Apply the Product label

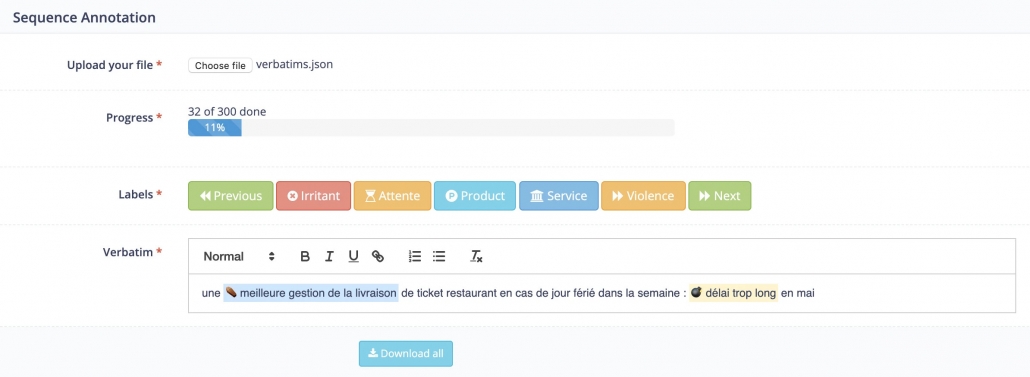(475, 196)
